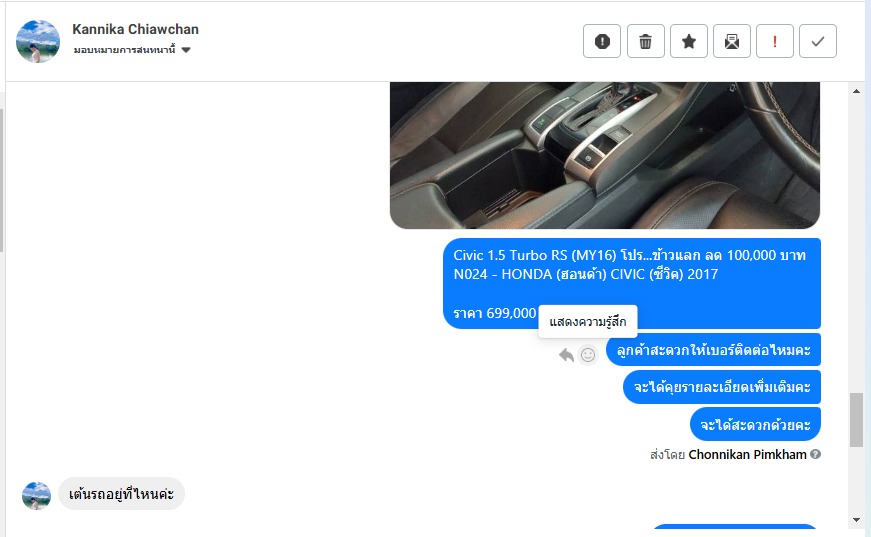This screenshot has width=871, height=537.
Task: Click the chat scrollbar thumb
Action: click(856, 420)
